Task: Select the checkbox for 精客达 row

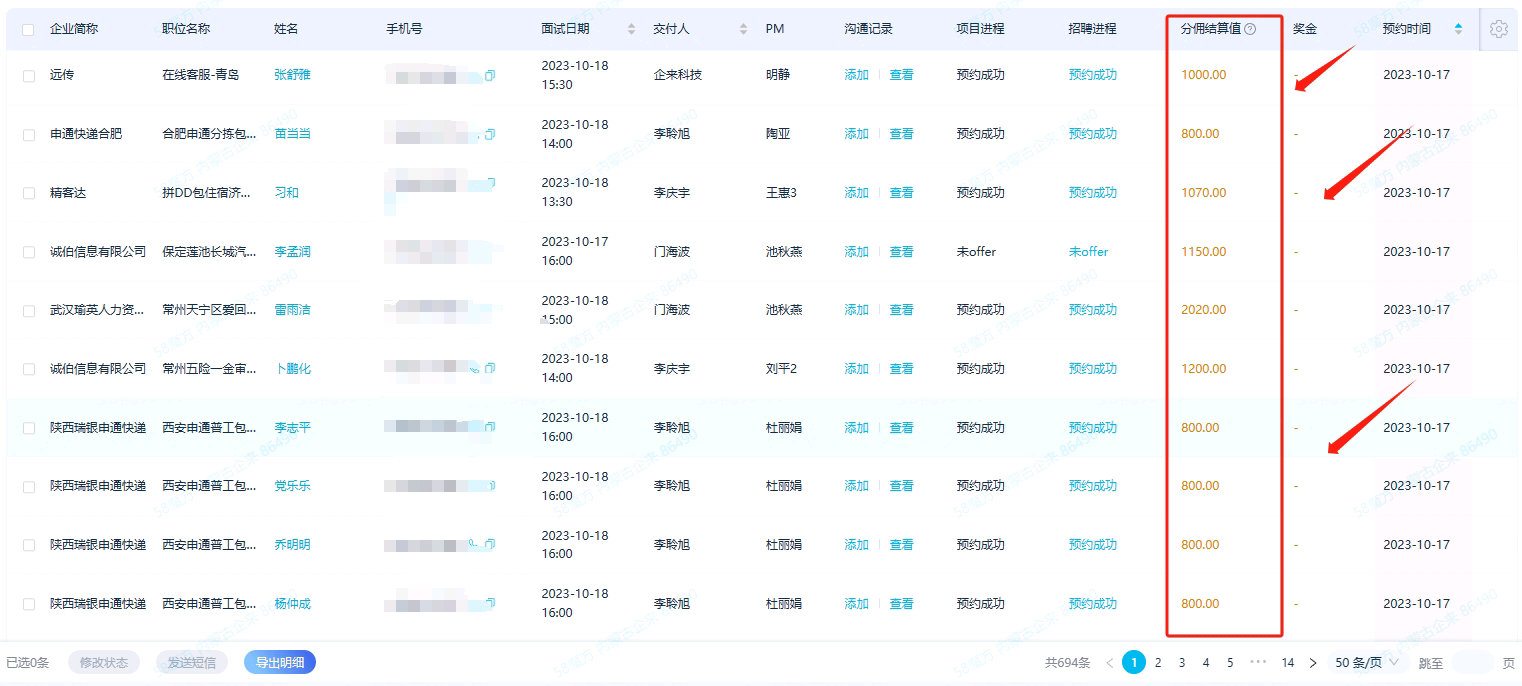Action: coord(29,193)
